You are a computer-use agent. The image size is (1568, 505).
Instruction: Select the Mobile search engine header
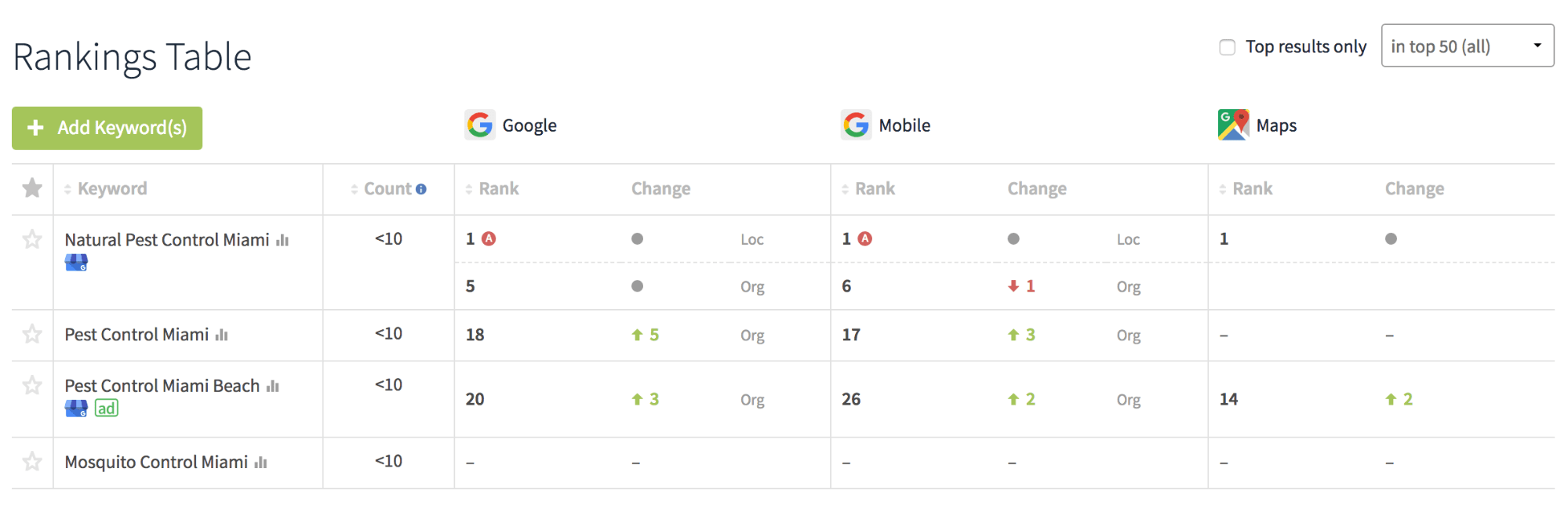point(886,125)
